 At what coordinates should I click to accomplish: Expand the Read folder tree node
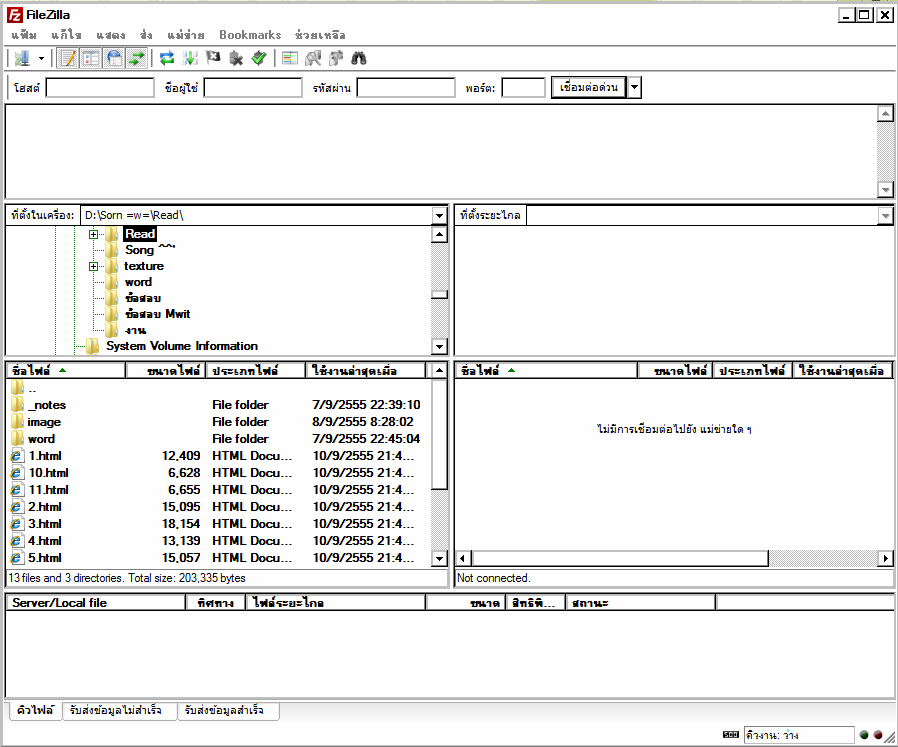pyautogui.click(x=93, y=234)
